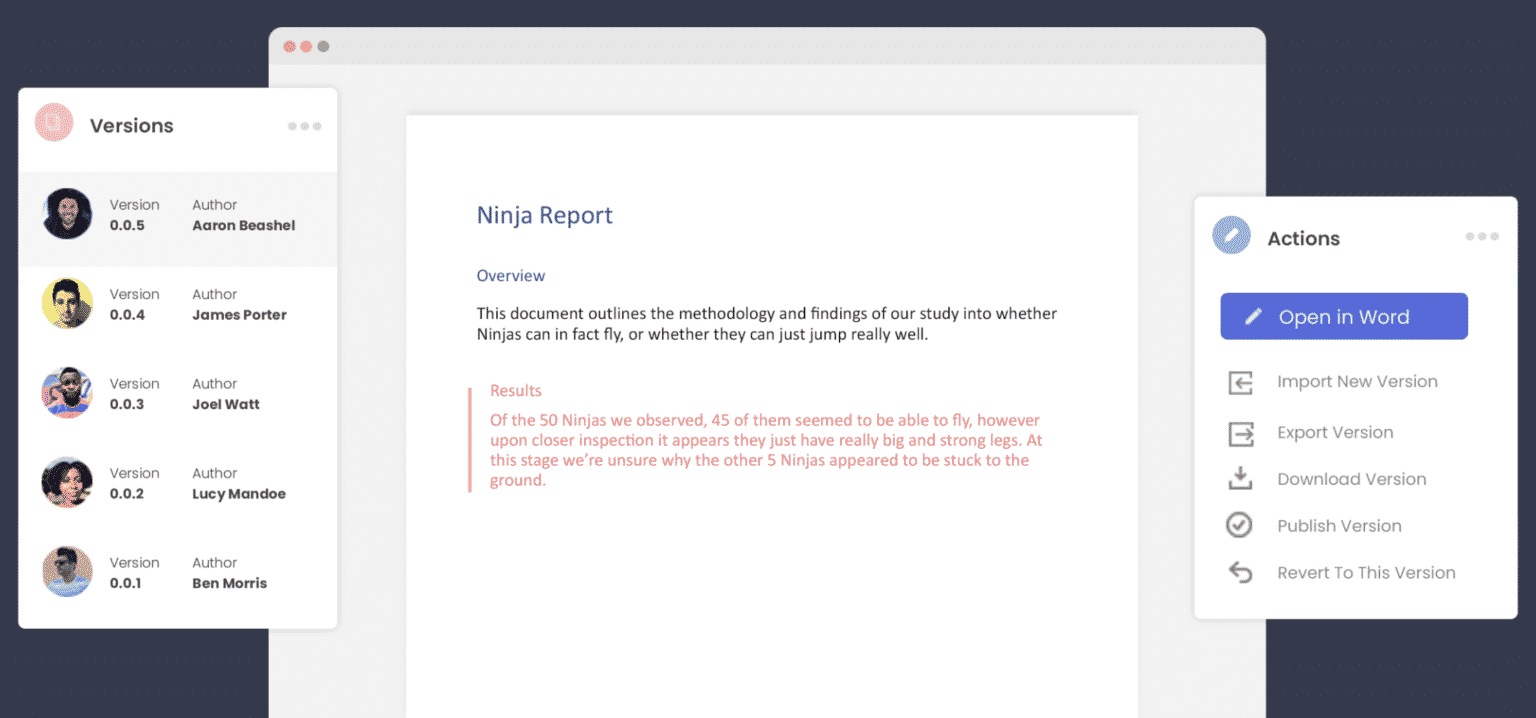Click Aaron Beashel's avatar thumbnail
1536x718 pixels.
click(x=67, y=214)
